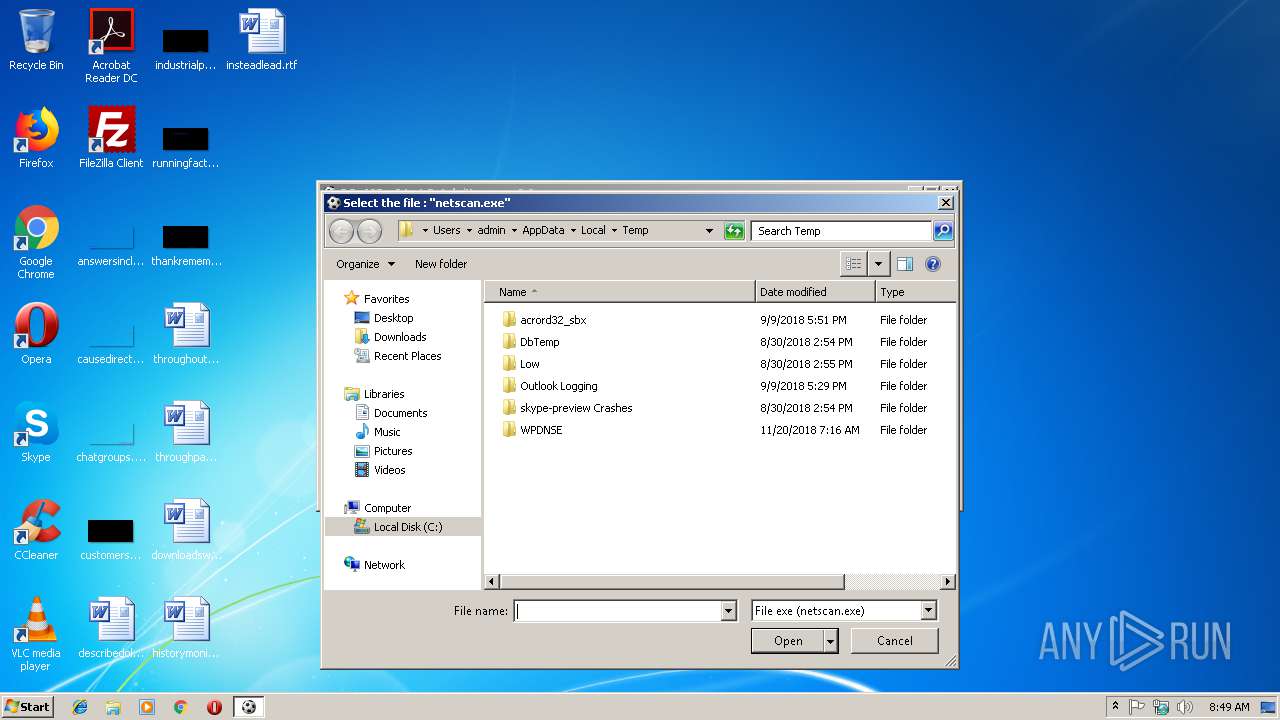Open CCleaner desktop shortcut
The height and width of the screenshot is (720, 1280).
pyautogui.click(x=36, y=530)
